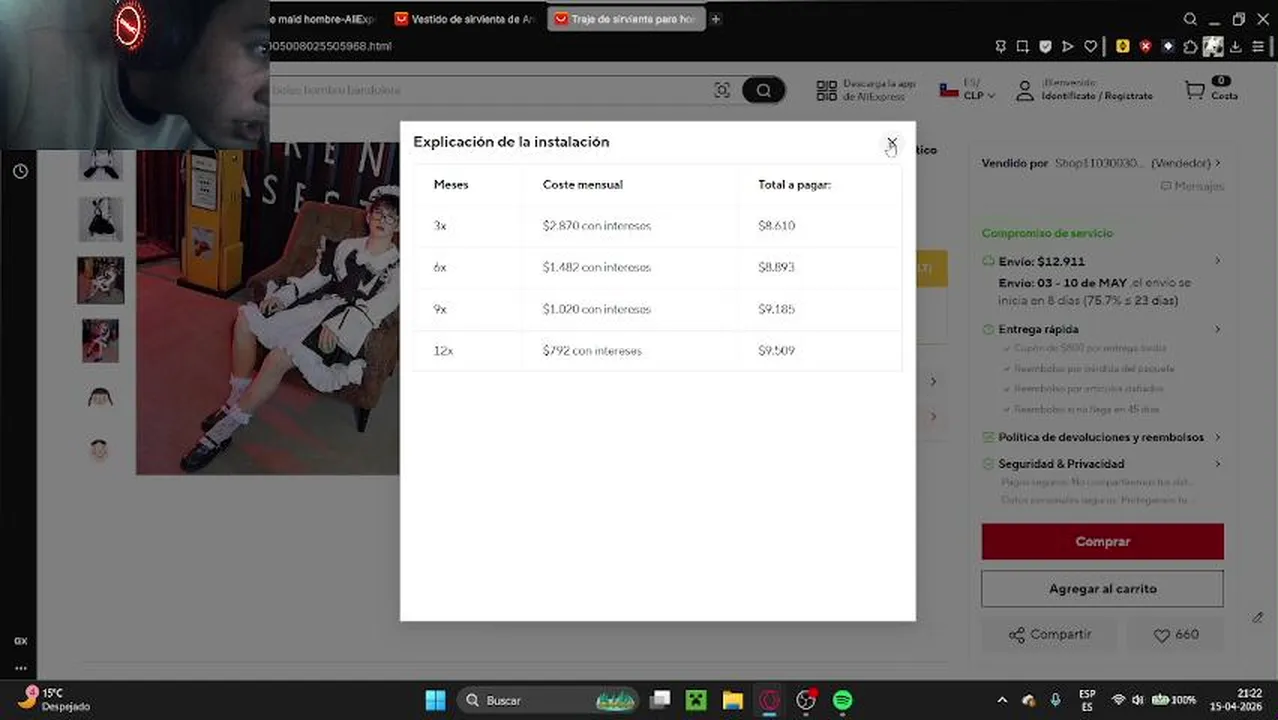The height and width of the screenshot is (720, 1278).
Task: Select the black wig accessory thumbnail
Action: point(100,397)
